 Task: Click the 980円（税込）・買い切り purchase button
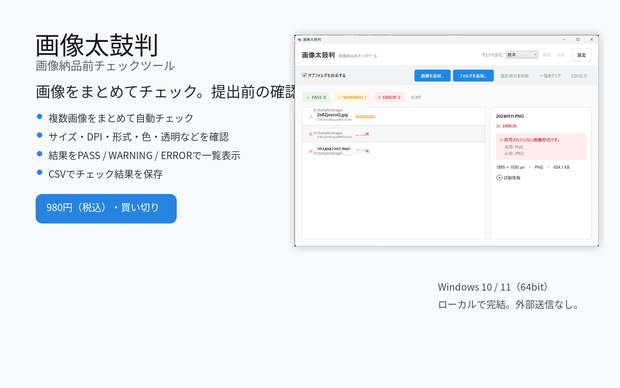click(106, 208)
